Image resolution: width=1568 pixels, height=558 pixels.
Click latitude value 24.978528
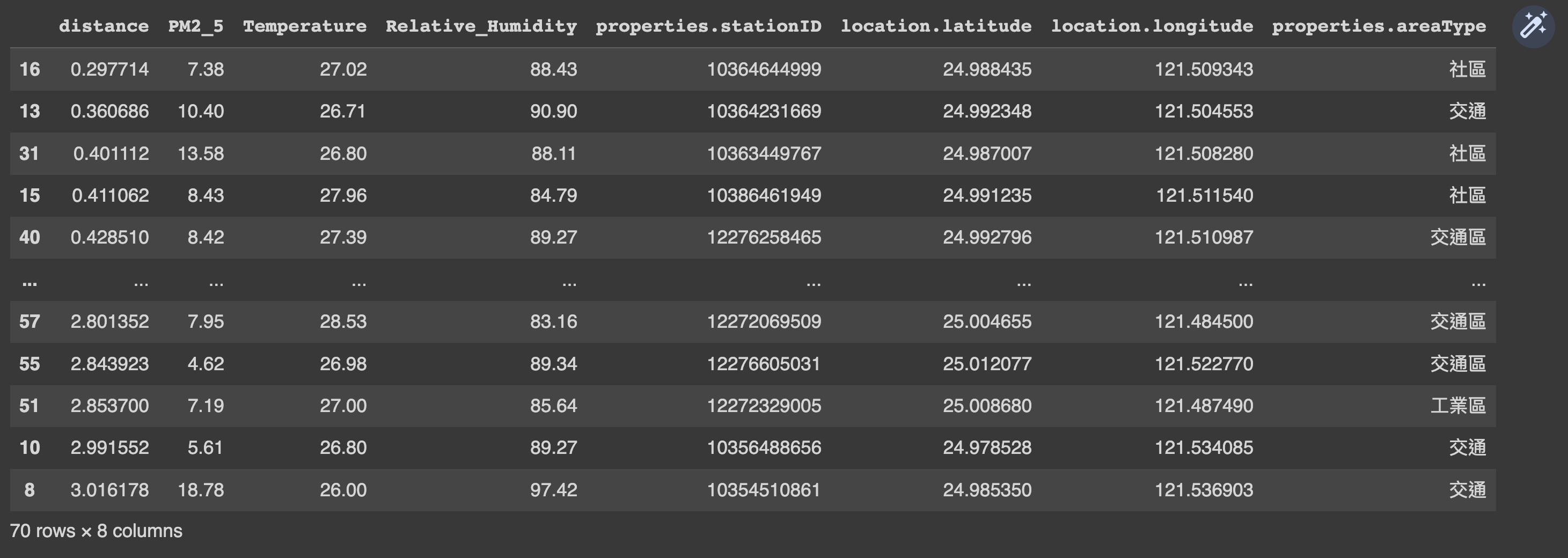point(987,448)
